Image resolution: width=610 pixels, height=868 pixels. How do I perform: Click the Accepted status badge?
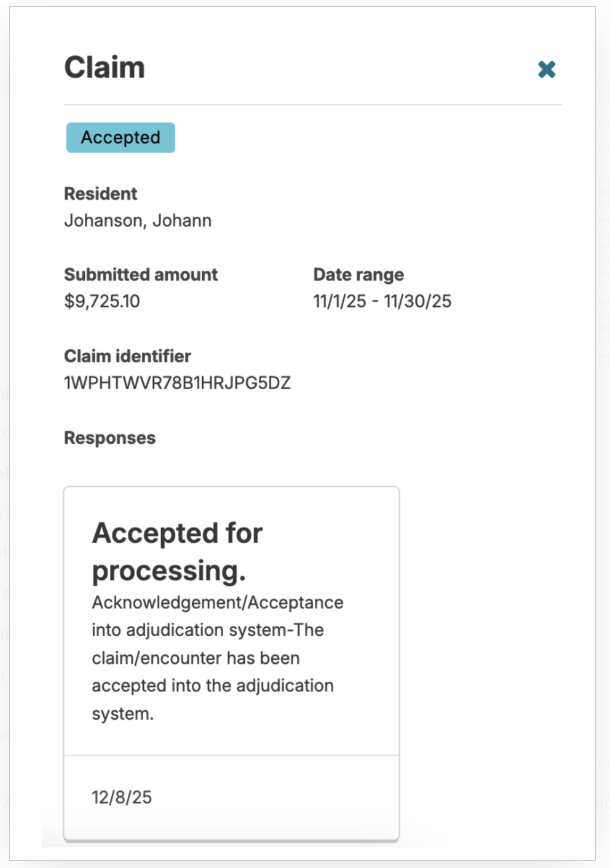120,138
